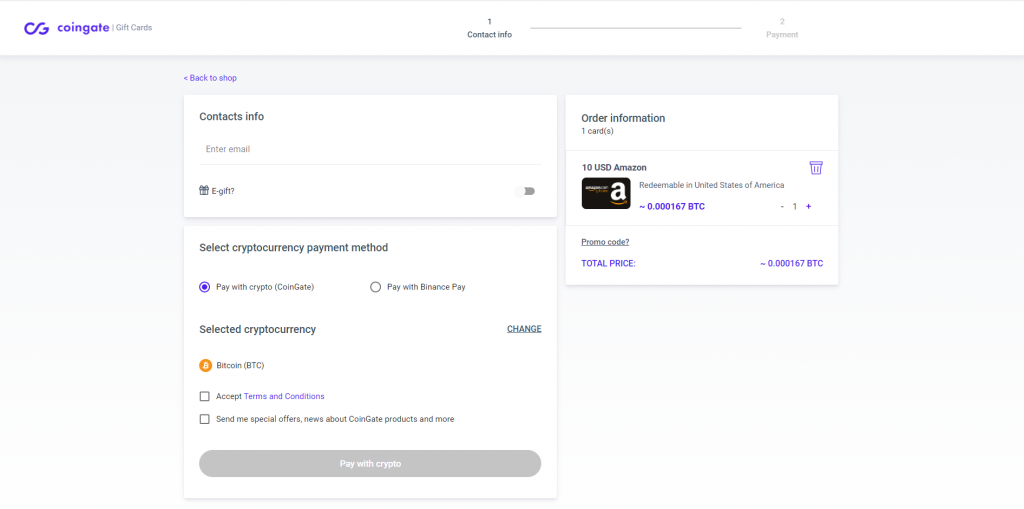Click the Contacts info heading
The width and height of the screenshot is (1024, 509).
(232, 116)
